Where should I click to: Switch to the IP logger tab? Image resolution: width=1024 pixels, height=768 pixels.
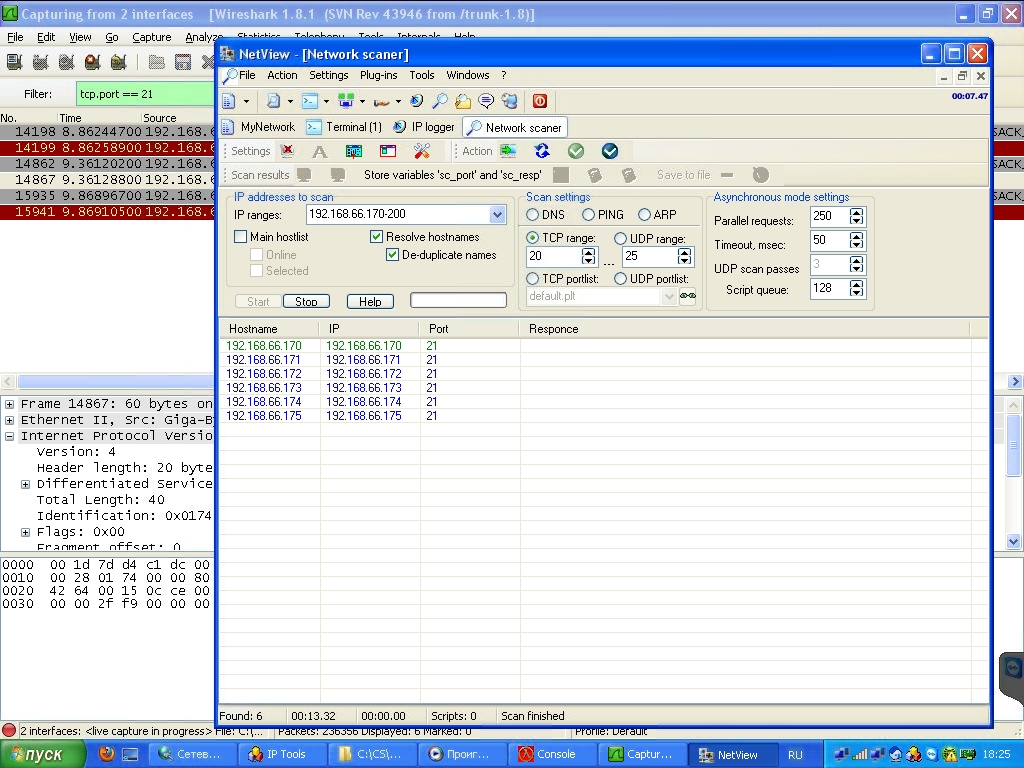[x=424, y=127]
